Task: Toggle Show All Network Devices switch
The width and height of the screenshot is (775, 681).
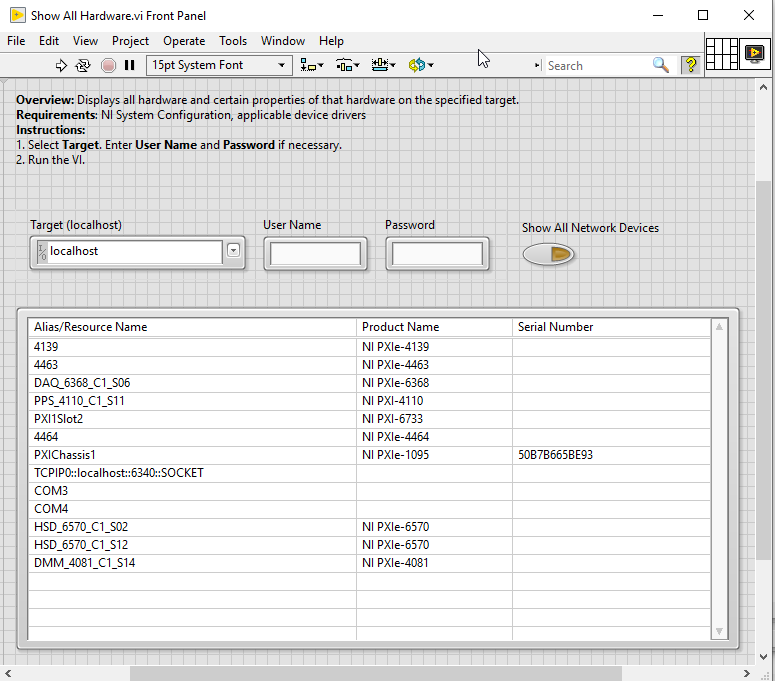Action: [x=548, y=255]
